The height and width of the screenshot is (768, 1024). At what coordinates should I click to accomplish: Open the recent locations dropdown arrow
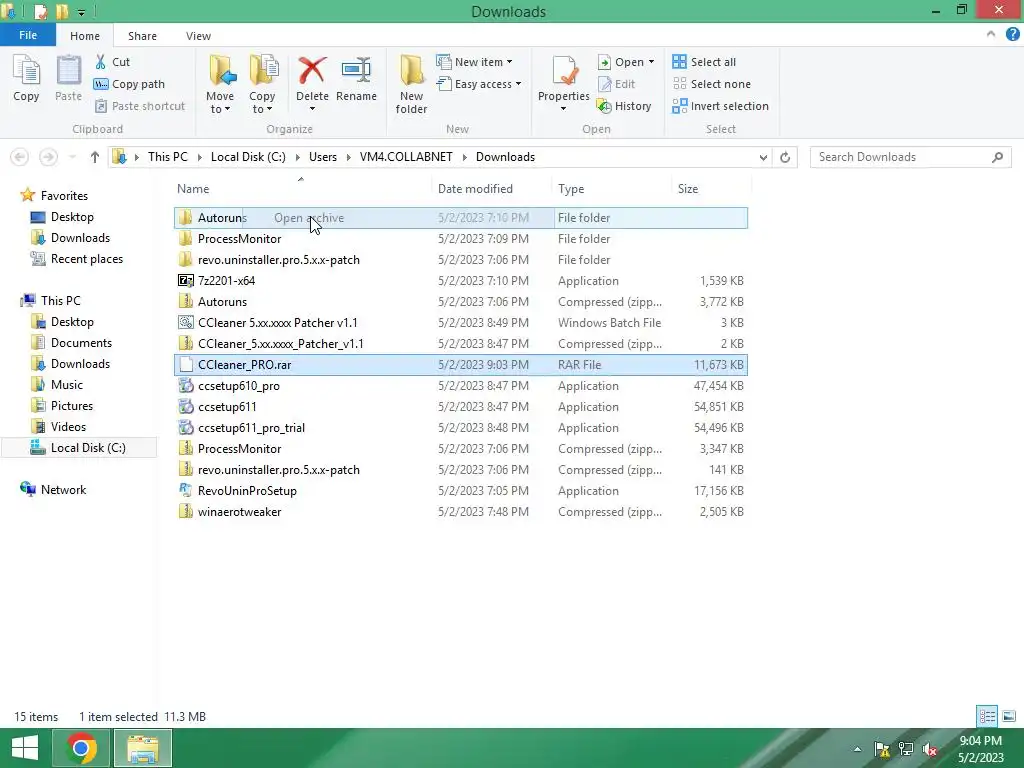pyautogui.click(x=72, y=157)
